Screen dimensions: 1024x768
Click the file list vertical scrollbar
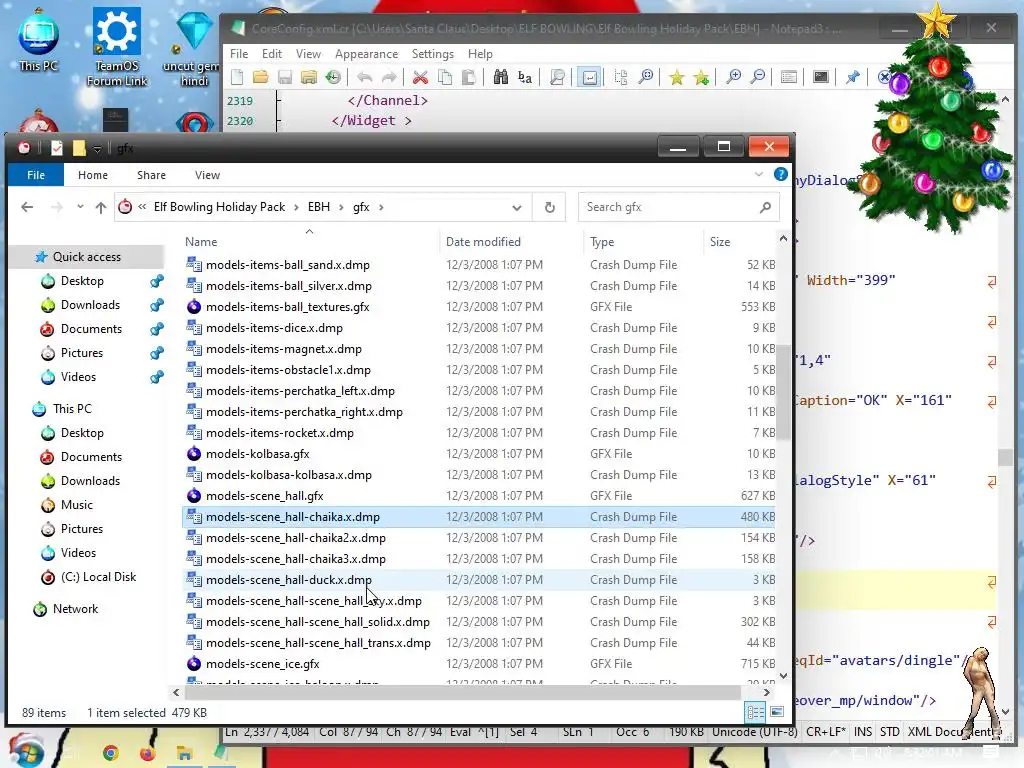783,392
